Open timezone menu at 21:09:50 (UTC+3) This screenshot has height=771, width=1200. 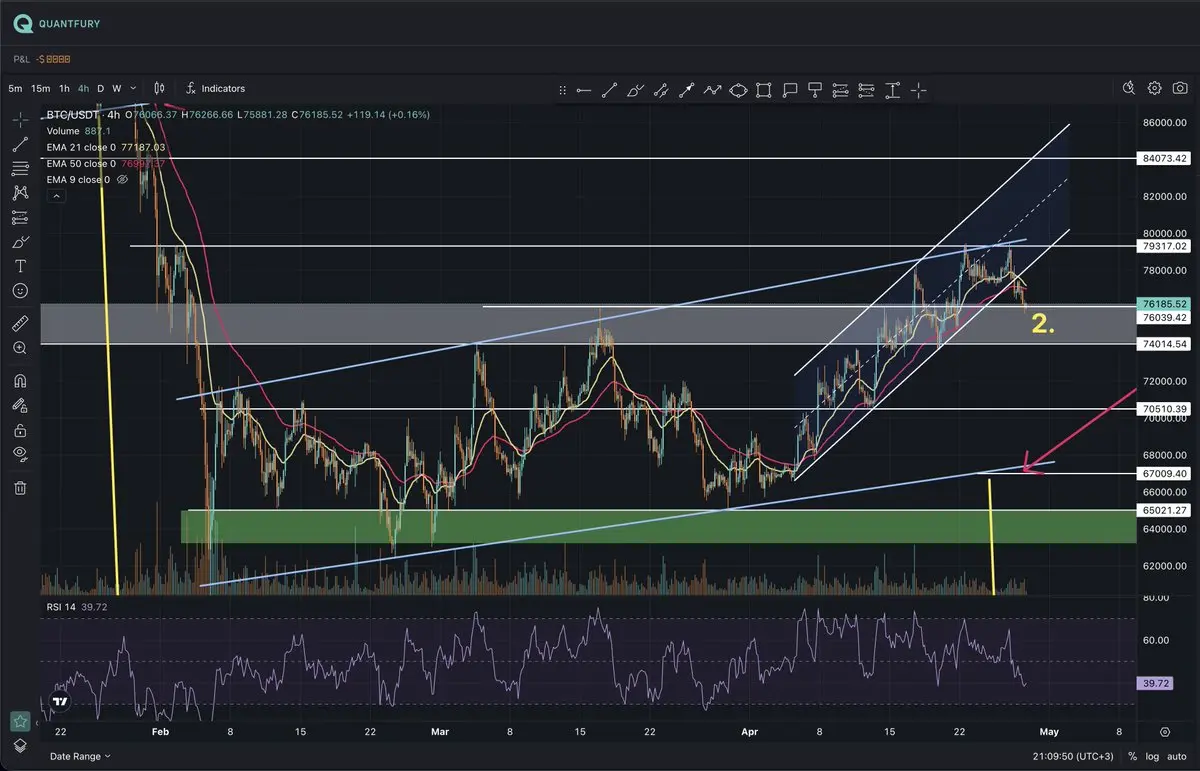pos(1072,757)
